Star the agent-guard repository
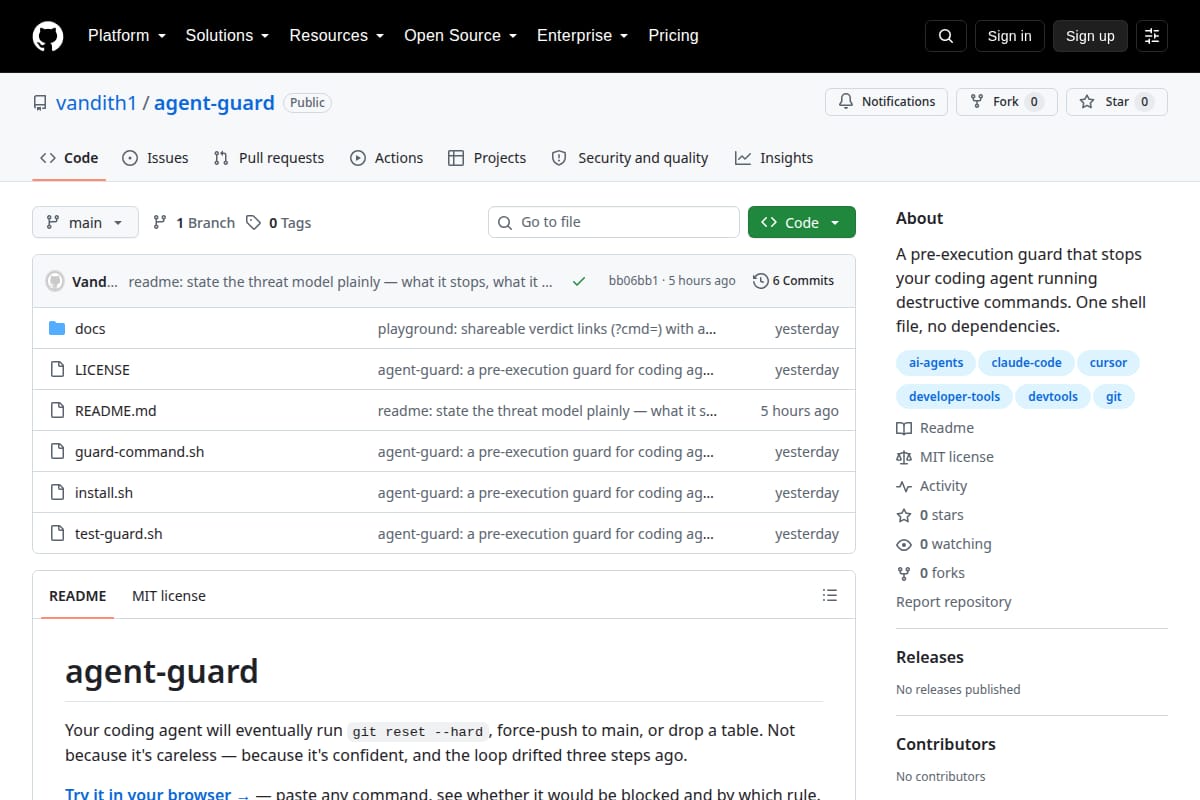The width and height of the screenshot is (1200, 800). [1117, 102]
